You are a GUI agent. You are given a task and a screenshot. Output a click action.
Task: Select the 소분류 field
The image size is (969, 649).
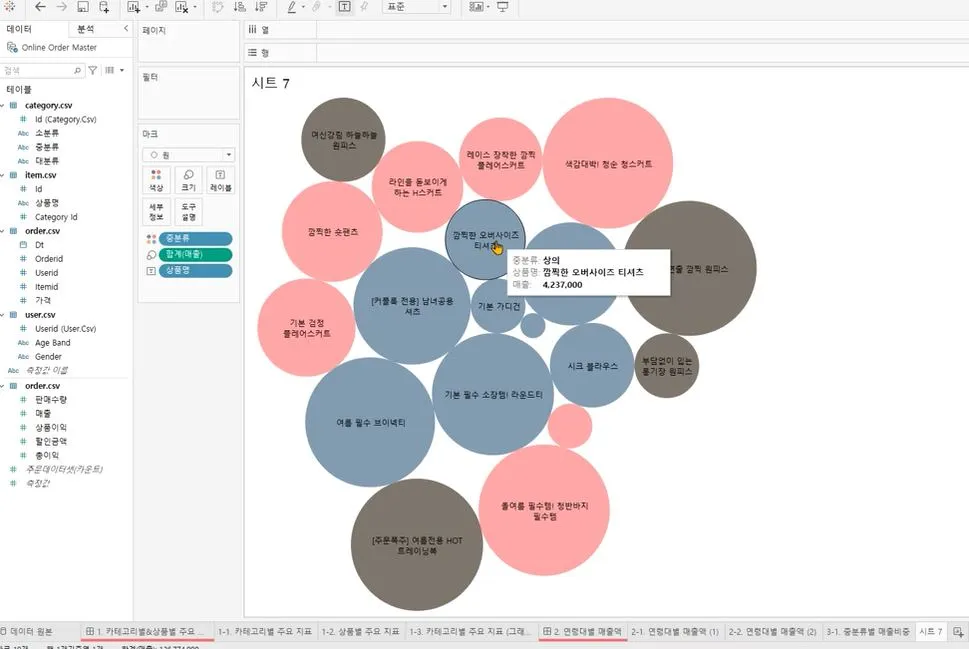(x=47, y=134)
